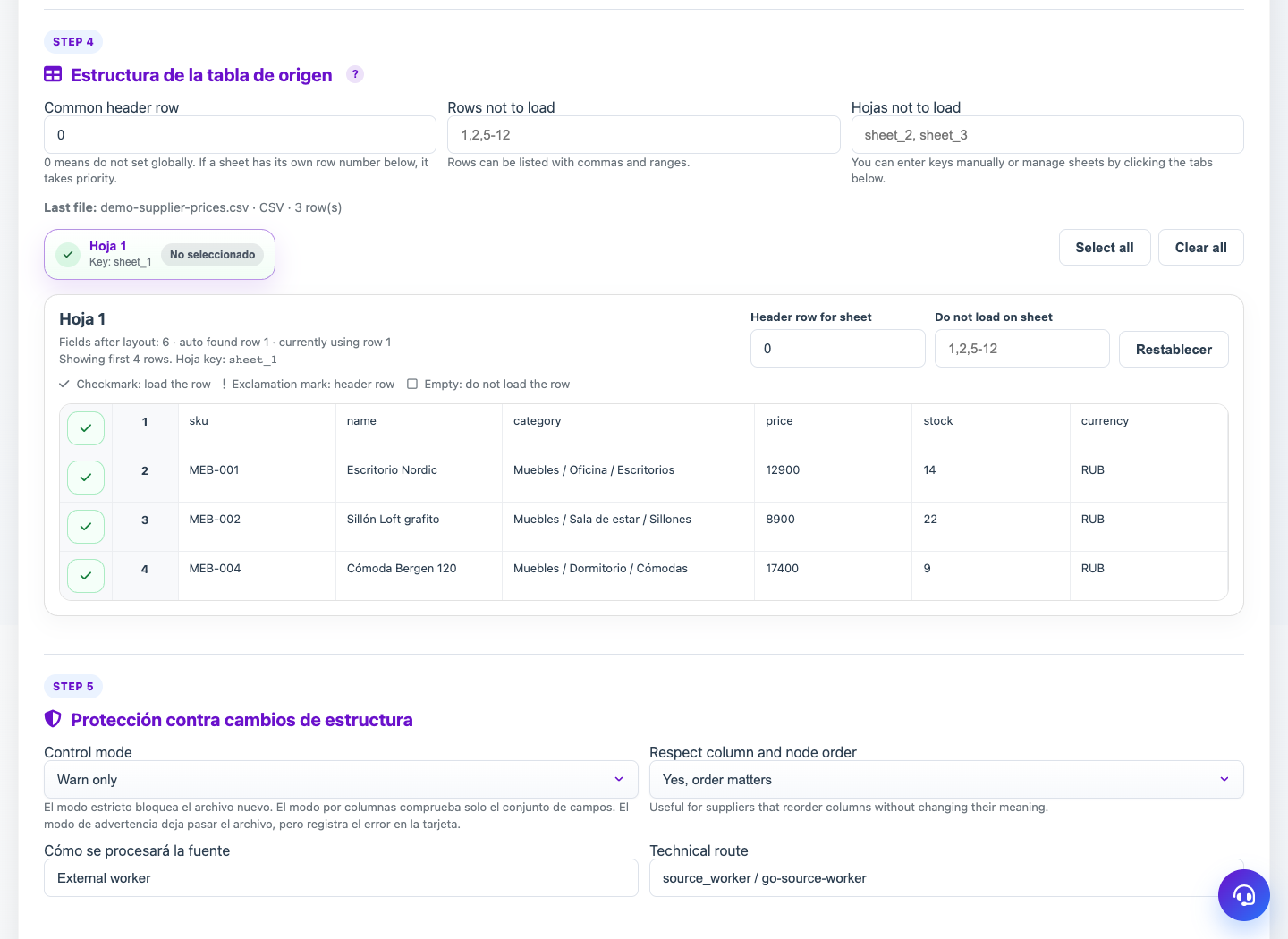Click the Sillón Loft grafito cell

coord(419,527)
